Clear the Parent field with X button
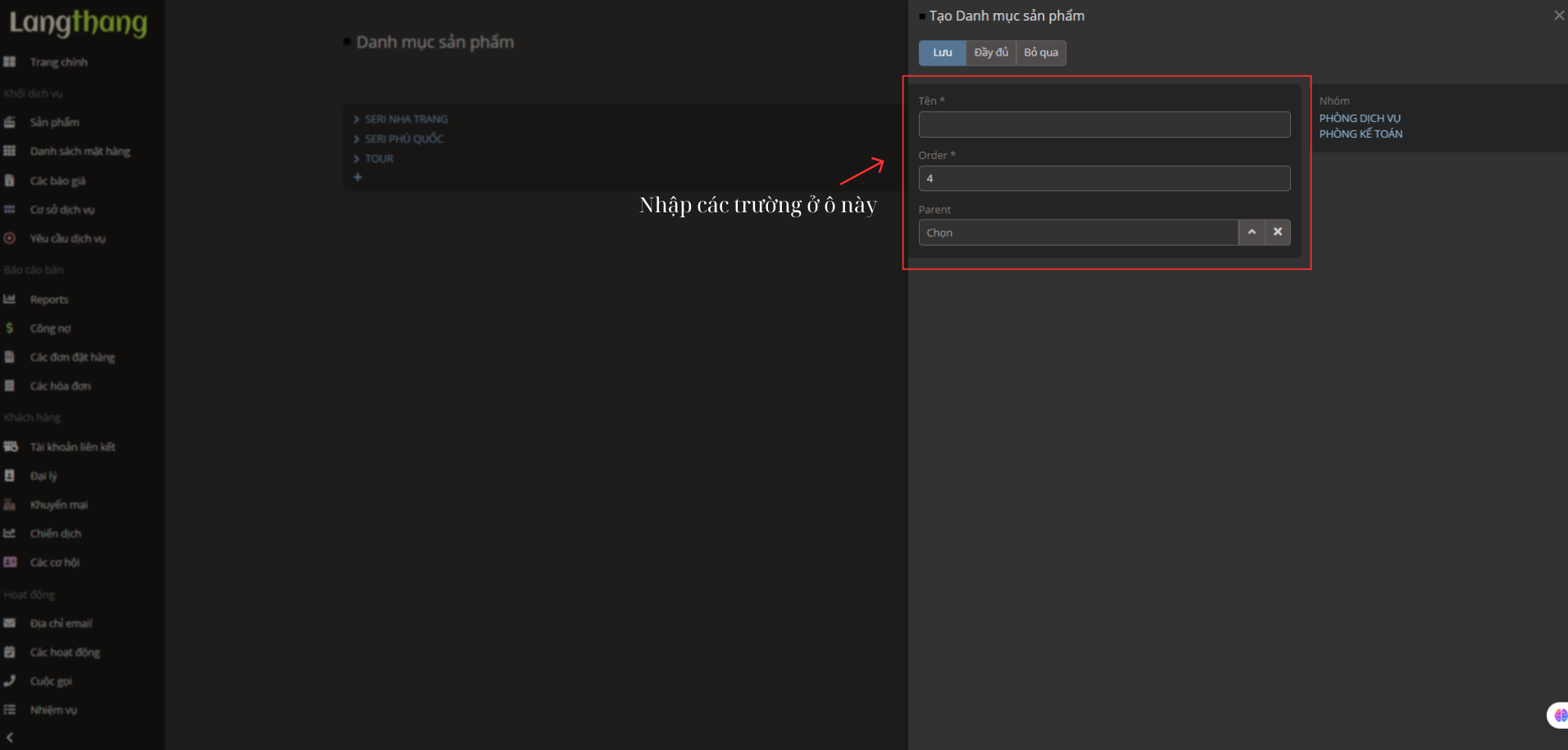This screenshot has height=750, width=1568. coord(1277,232)
